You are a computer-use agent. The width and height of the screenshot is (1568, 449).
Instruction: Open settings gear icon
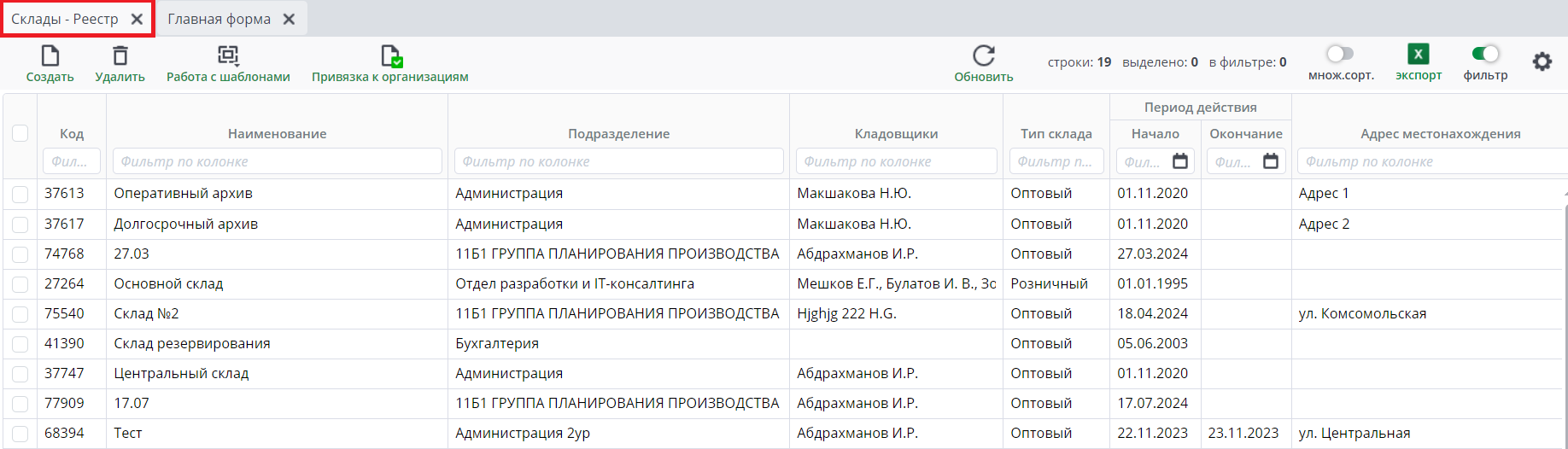(1542, 61)
